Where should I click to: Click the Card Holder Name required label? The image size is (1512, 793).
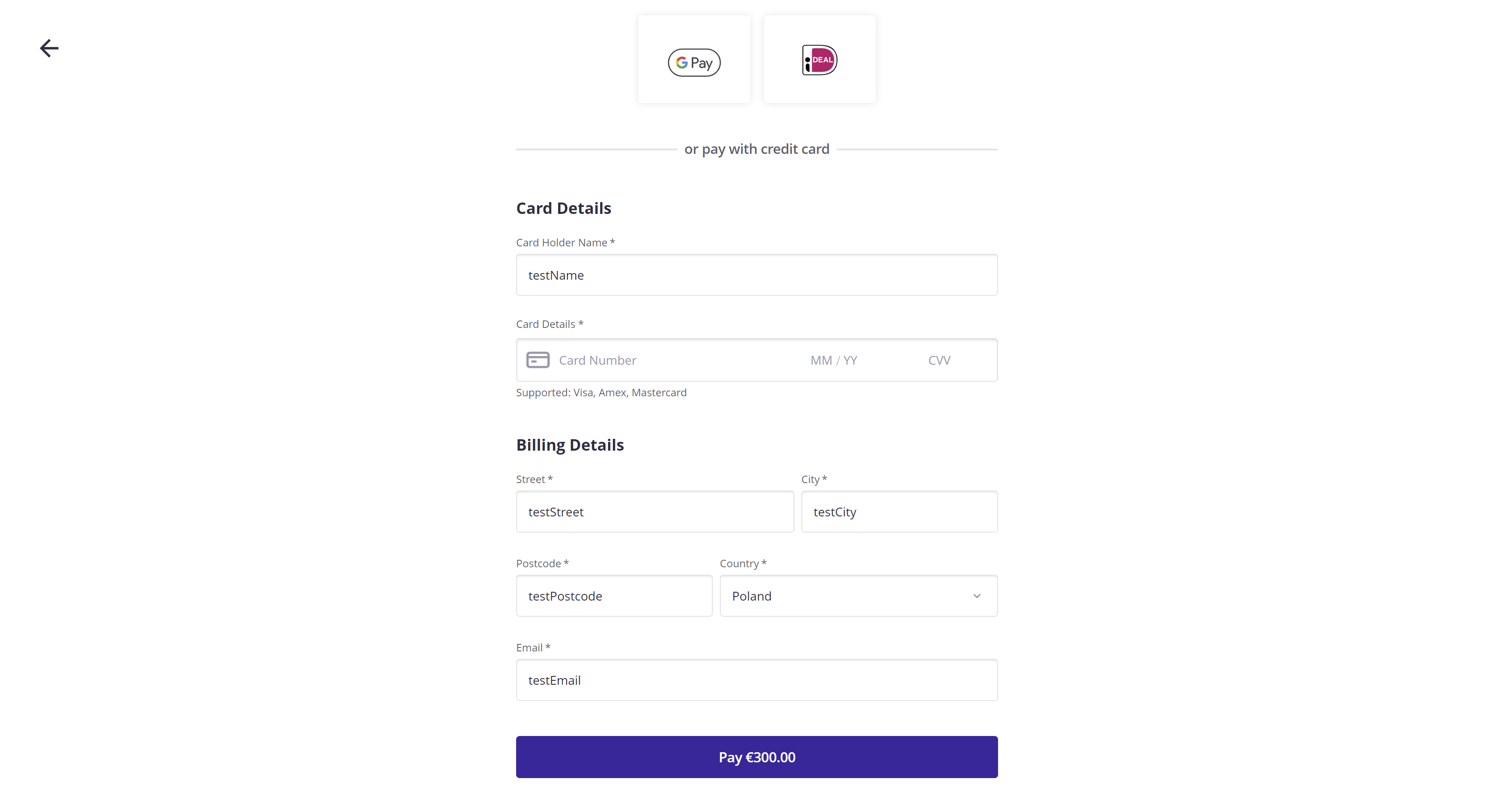point(565,242)
